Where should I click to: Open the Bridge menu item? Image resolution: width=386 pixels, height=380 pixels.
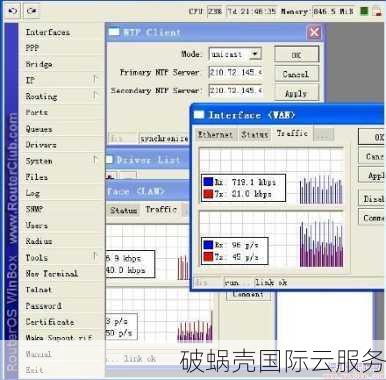(x=39, y=64)
